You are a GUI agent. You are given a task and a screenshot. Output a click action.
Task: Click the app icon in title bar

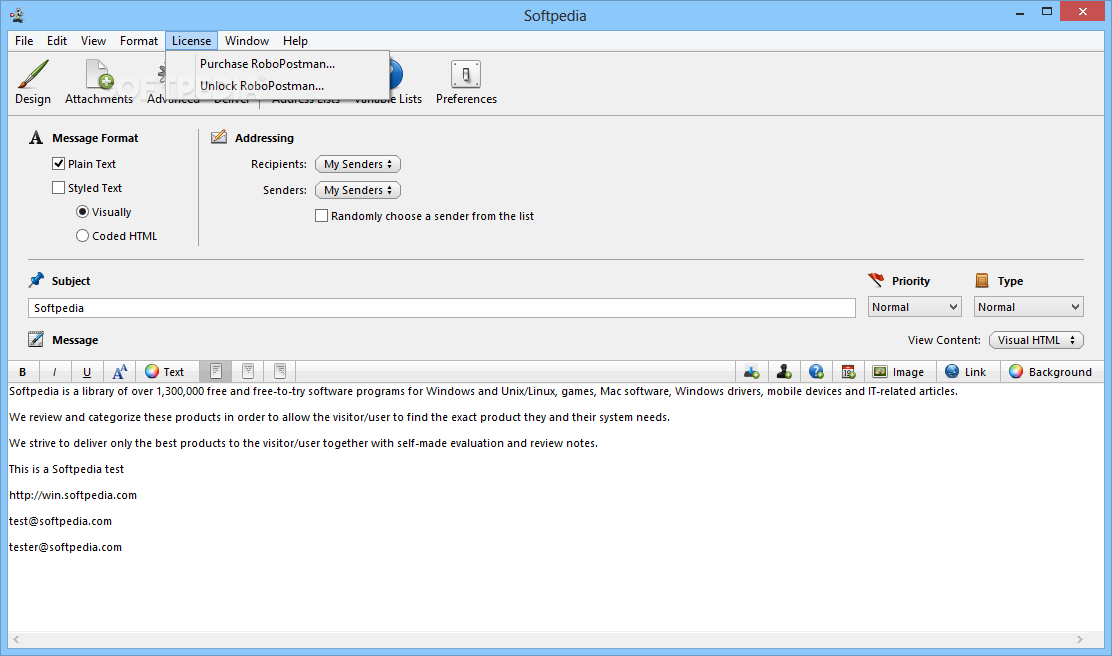pyautogui.click(x=17, y=15)
